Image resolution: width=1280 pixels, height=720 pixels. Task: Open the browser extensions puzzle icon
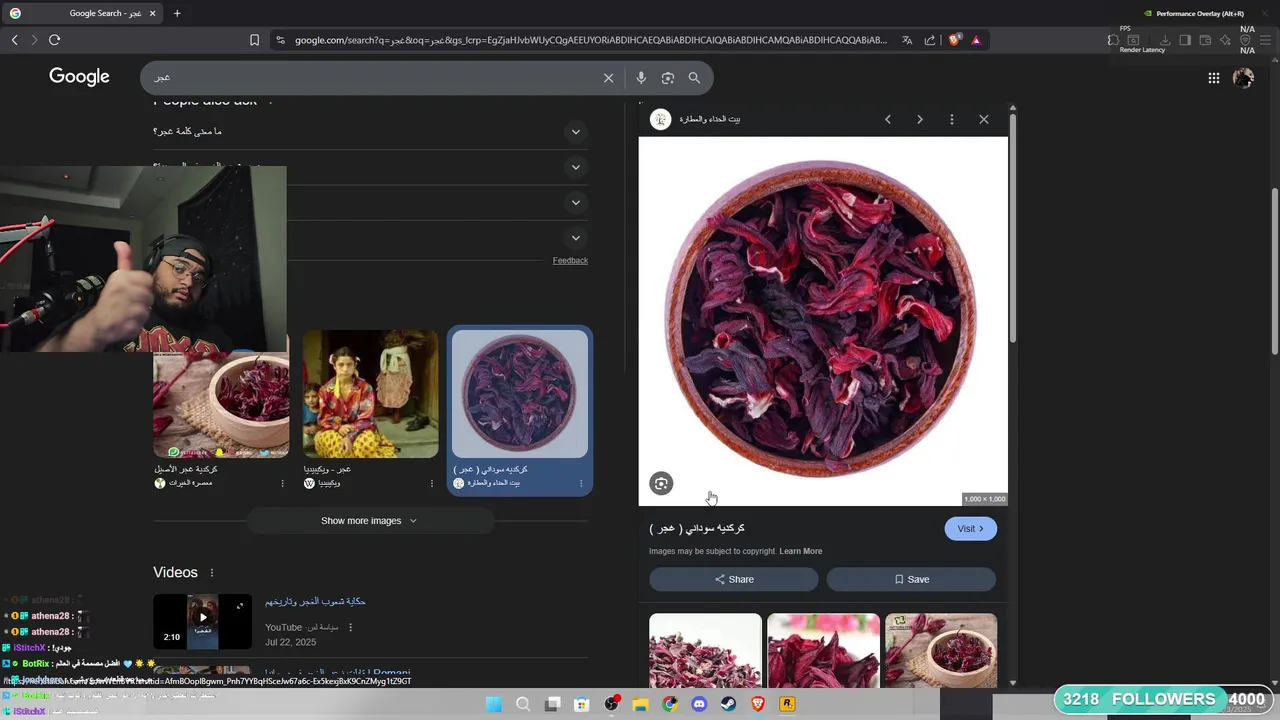(x=1113, y=40)
